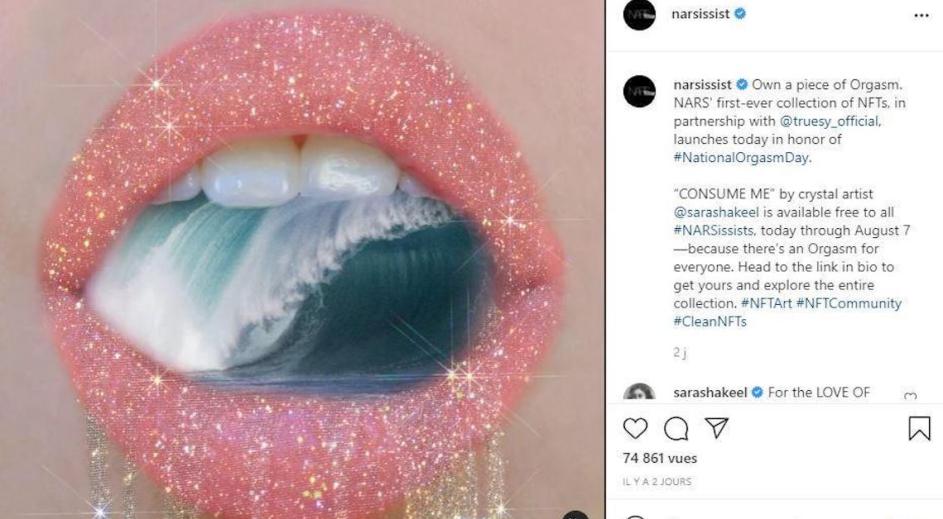The image size is (943, 519).
Task: Save the post with the bookmark icon
Action: (x=919, y=428)
